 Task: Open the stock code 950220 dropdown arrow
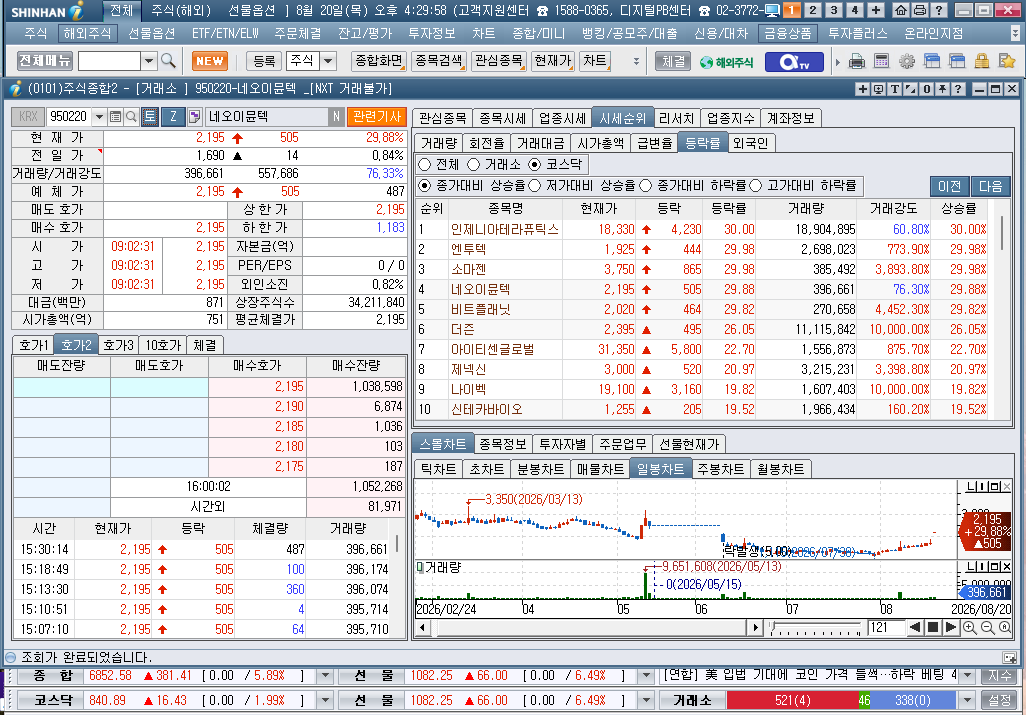click(99, 117)
